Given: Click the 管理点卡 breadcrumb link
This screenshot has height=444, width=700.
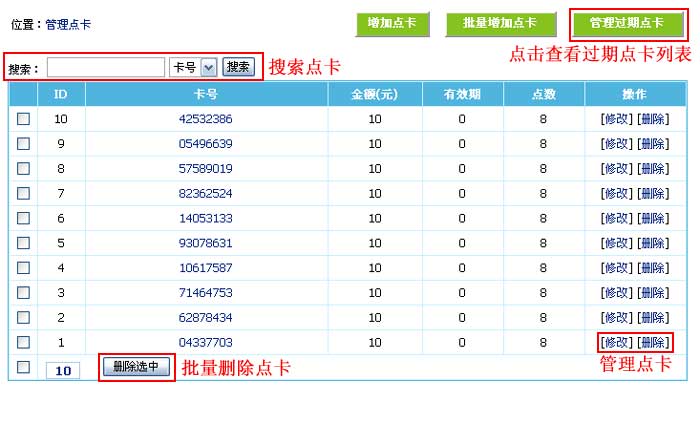Looking at the screenshot, I should 66,23.
